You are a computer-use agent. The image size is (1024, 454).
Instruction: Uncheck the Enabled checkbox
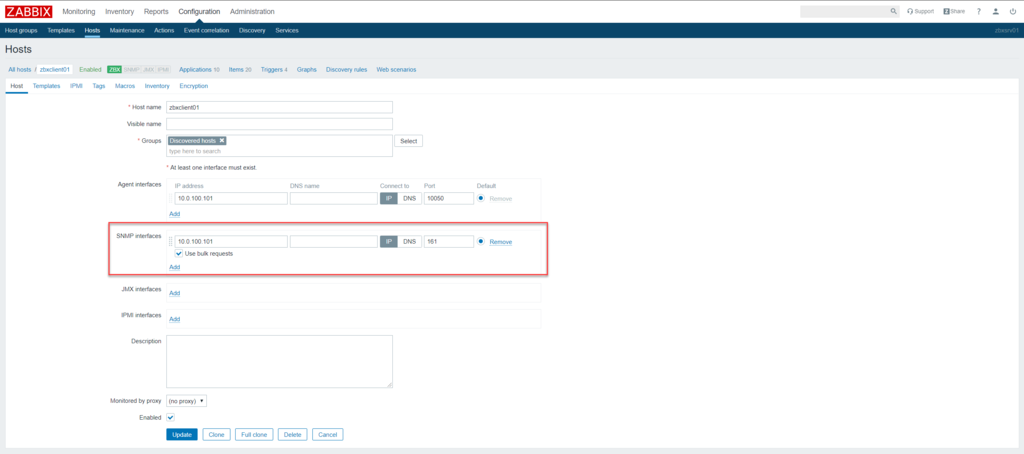170,417
